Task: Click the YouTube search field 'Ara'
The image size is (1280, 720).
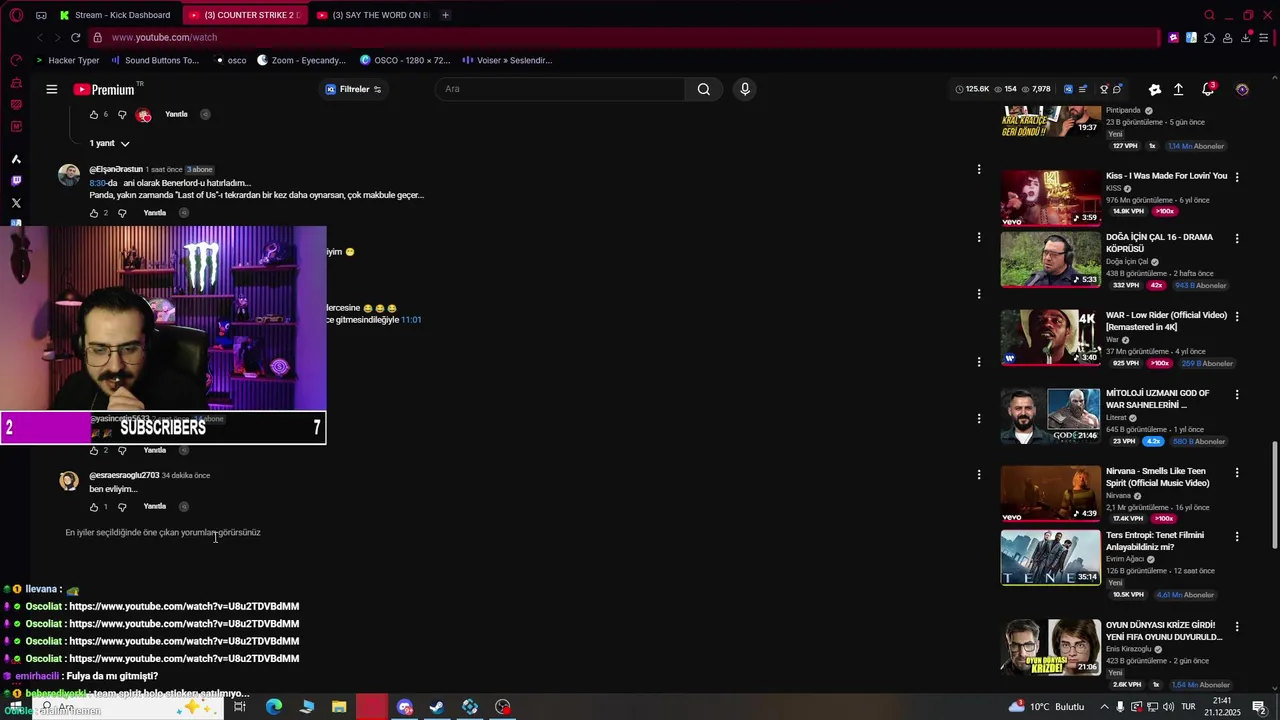Action: [x=560, y=89]
